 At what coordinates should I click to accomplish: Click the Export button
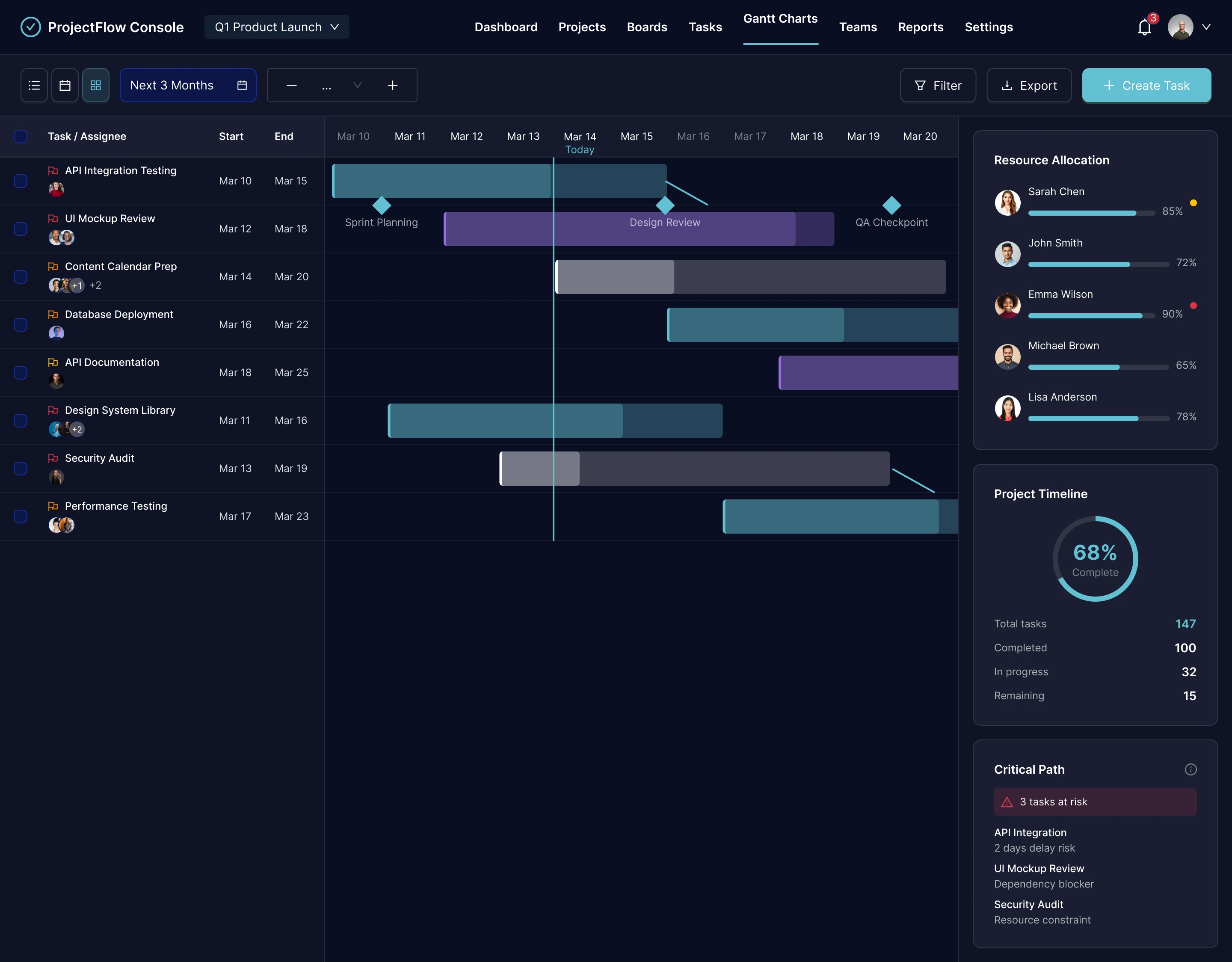pyautogui.click(x=1028, y=85)
